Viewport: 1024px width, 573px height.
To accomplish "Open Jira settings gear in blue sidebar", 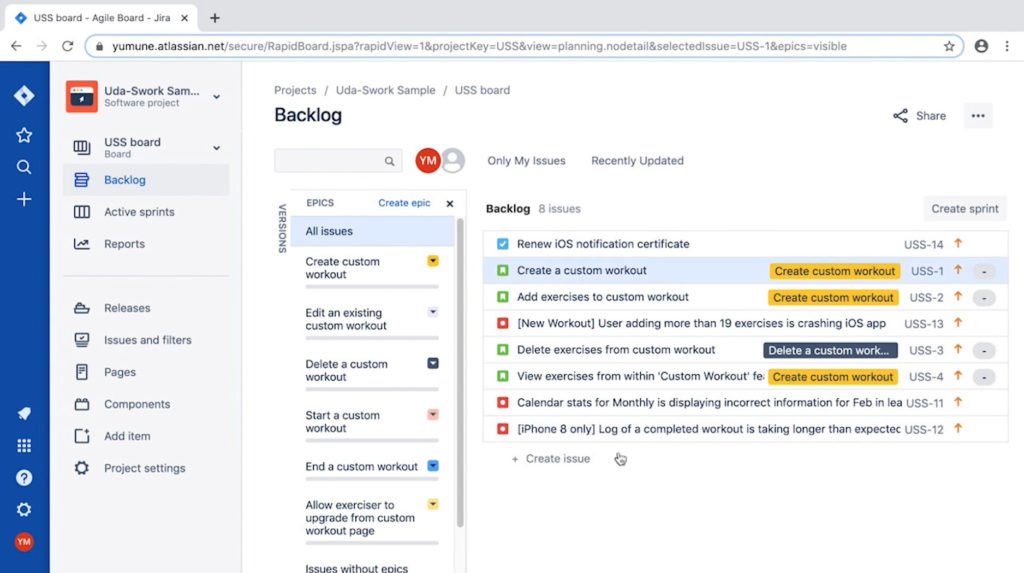I will [24, 510].
